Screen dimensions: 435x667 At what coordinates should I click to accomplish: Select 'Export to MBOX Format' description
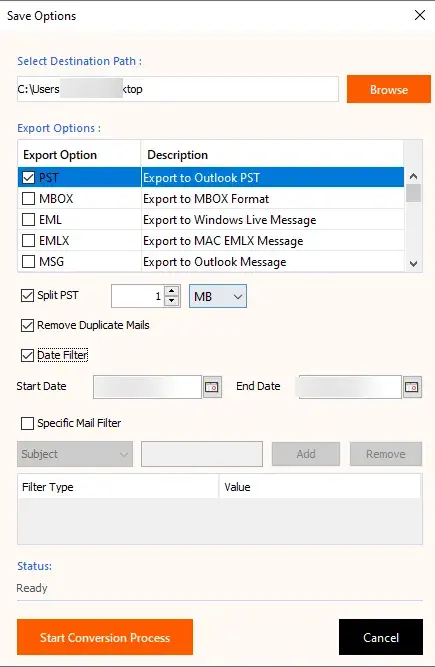click(272, 199)
